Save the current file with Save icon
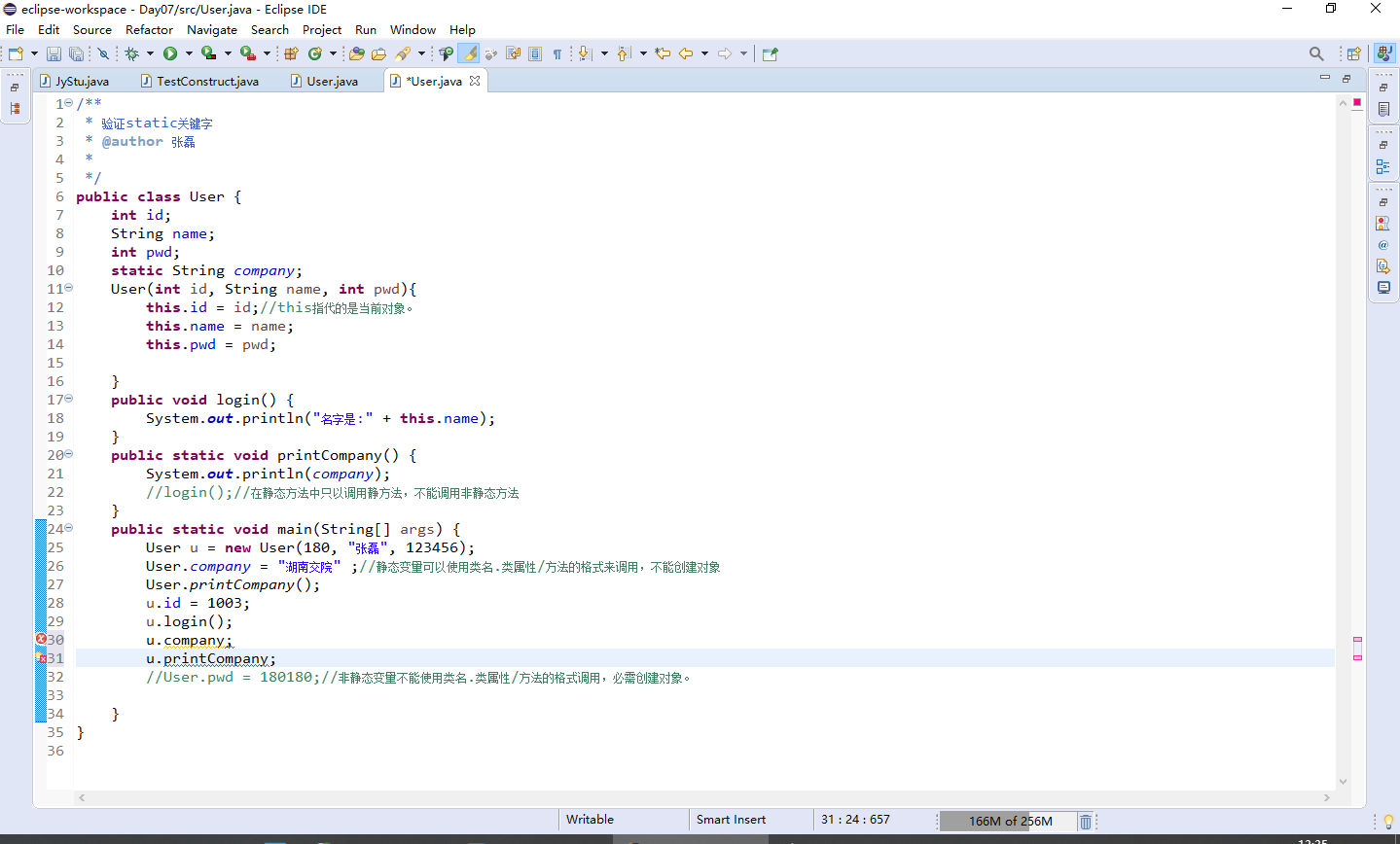The height and width of the screenshot is (844, 1400). (54, 53)
